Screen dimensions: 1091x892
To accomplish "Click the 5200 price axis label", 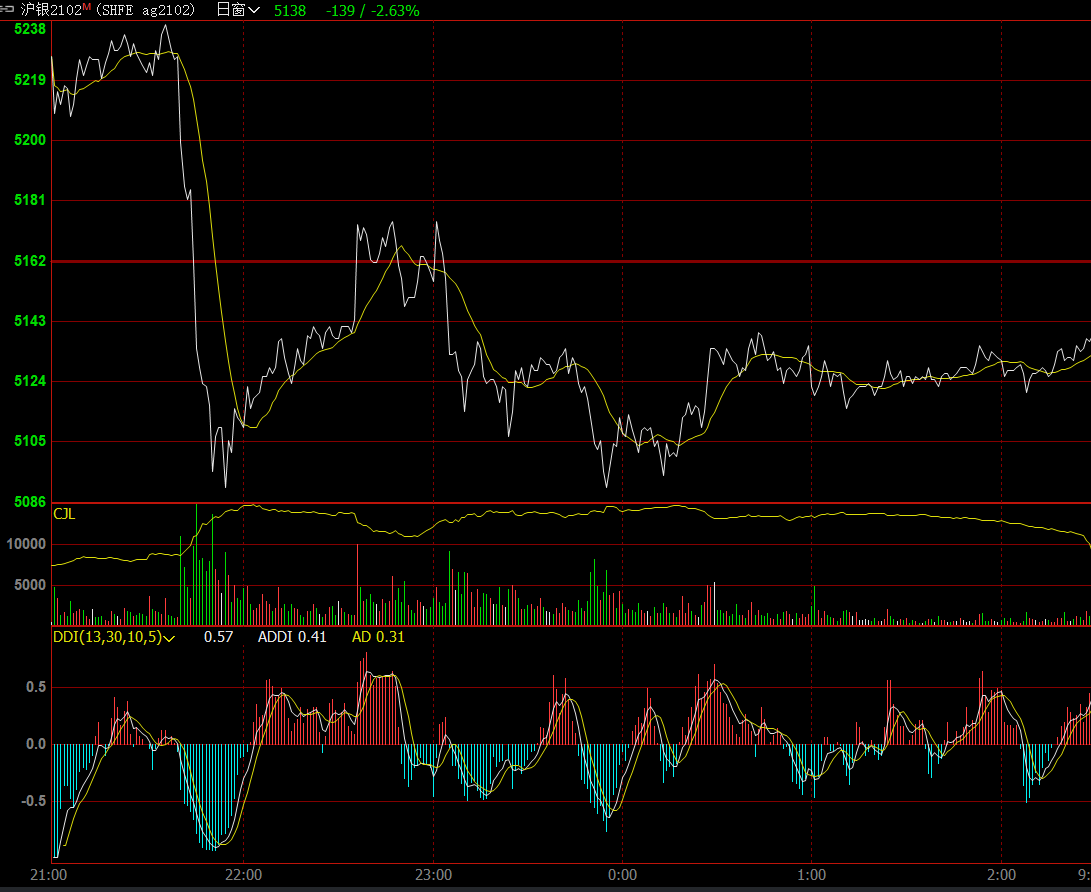I will point(30,140).
